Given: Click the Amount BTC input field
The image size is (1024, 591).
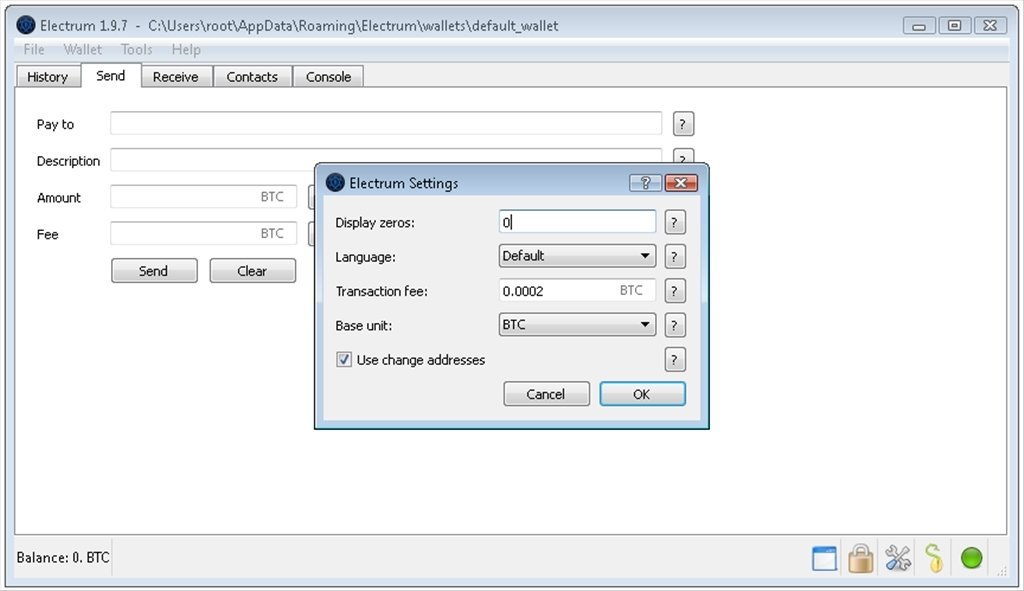Looking at the screenshot, I should 204,197.
